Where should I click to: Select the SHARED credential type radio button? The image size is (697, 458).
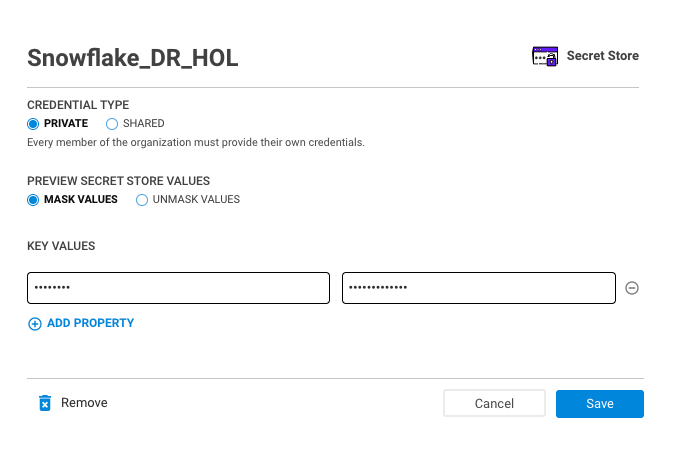click(x=112, y=124)
